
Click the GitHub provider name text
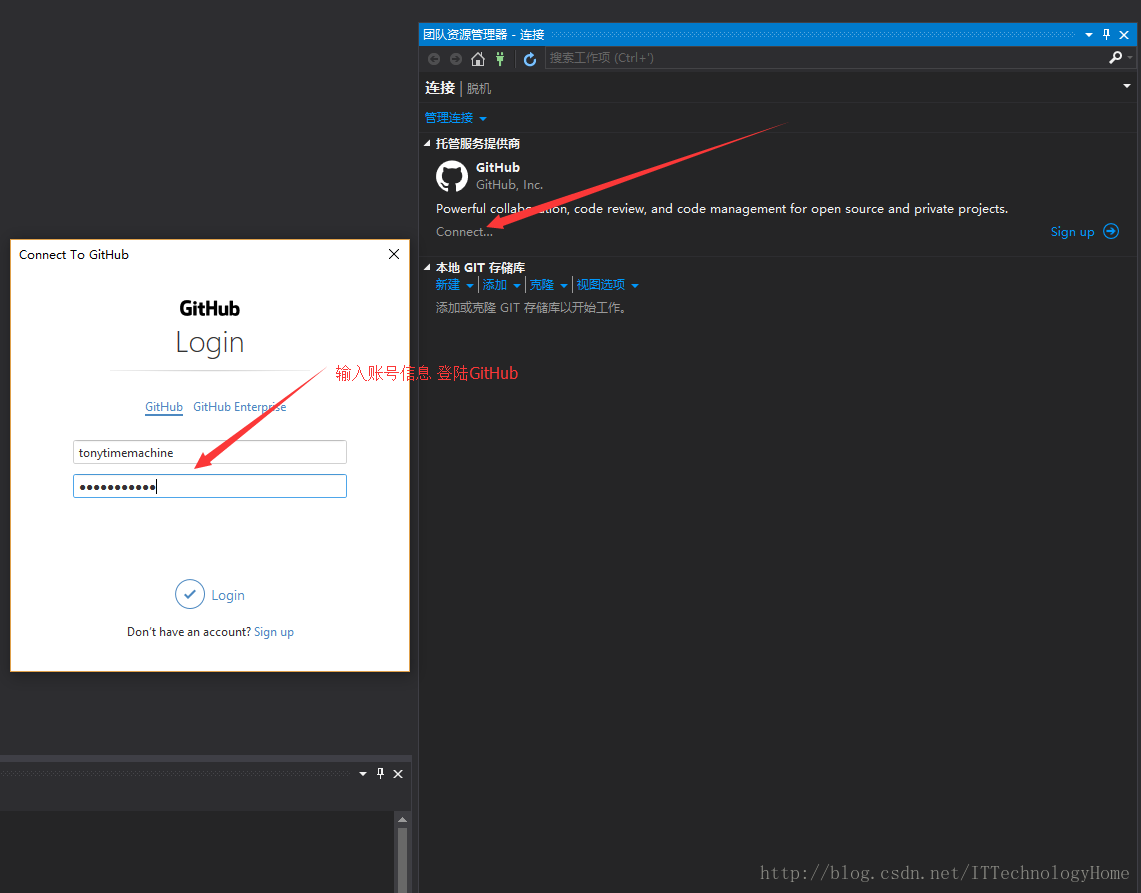click(x=498, y=167)
